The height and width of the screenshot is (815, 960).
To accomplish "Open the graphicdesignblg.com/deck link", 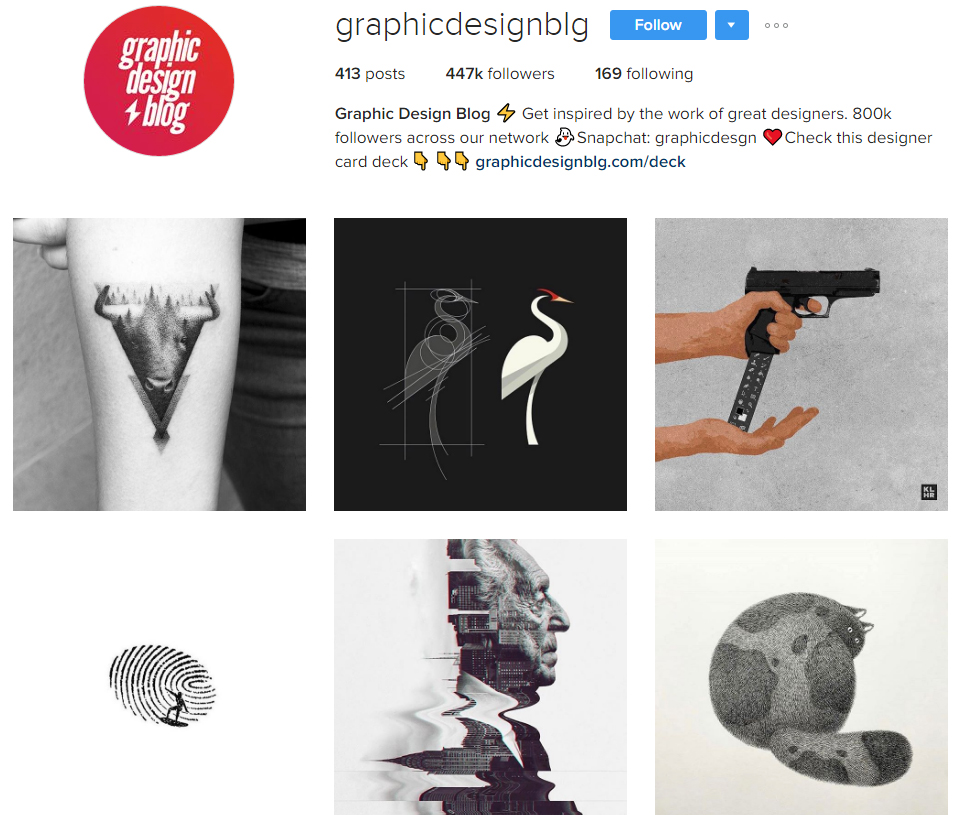I will coord(580,162).
